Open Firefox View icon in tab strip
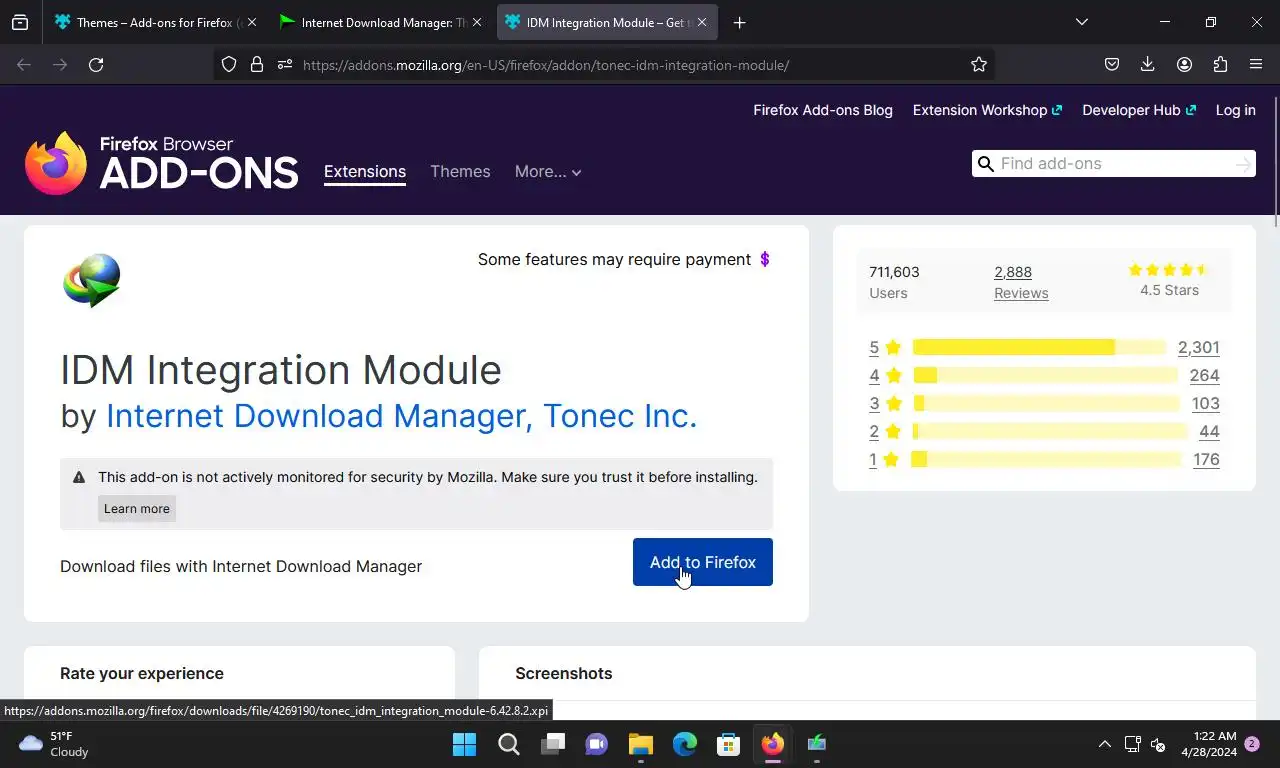The height and width of the screenshot is (768, 1280). [20, 22]
